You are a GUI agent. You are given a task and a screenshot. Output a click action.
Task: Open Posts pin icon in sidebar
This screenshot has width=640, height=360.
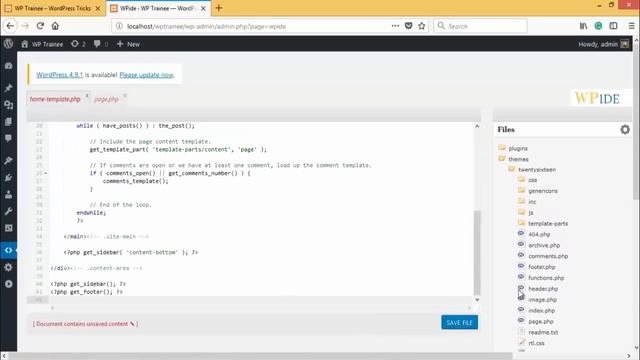tap(9, 88)
